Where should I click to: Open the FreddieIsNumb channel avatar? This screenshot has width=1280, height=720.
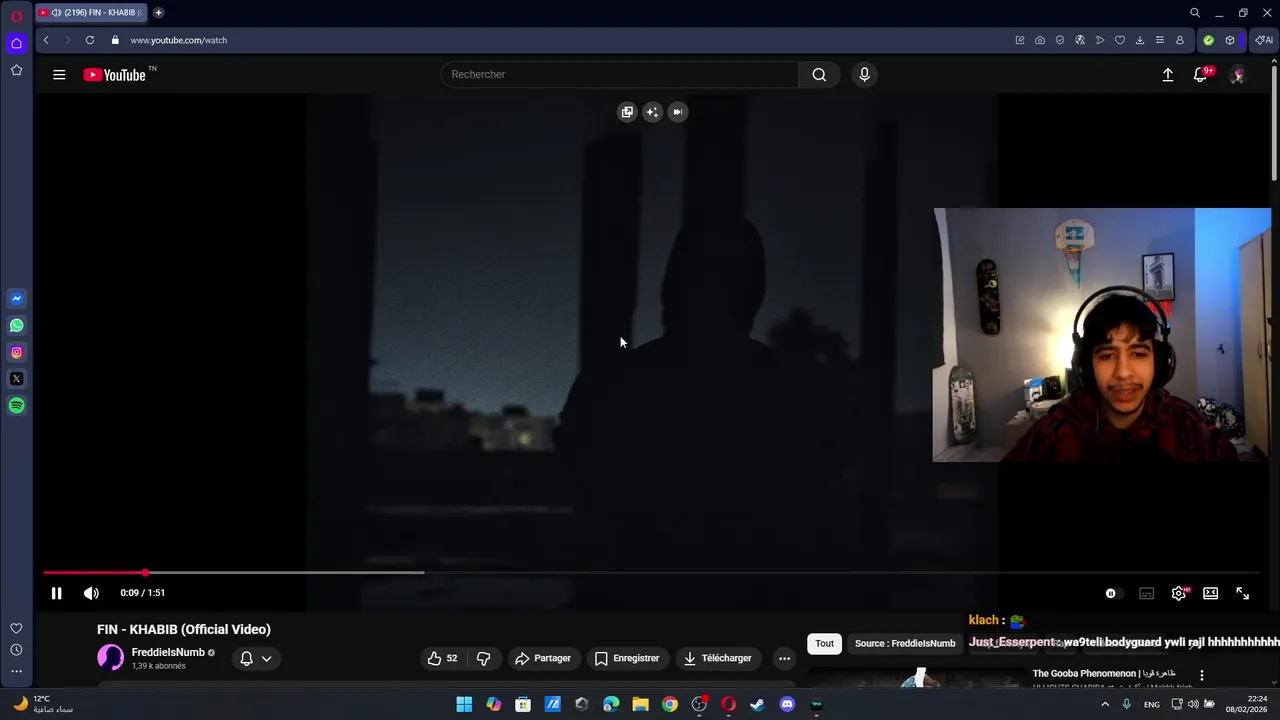coord(110,658)
